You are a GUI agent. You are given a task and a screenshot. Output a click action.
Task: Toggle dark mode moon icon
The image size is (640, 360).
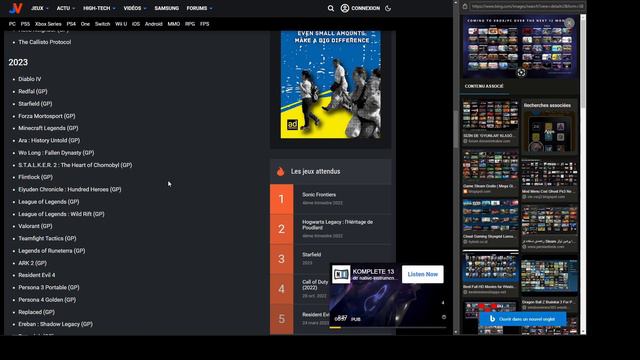388,8
